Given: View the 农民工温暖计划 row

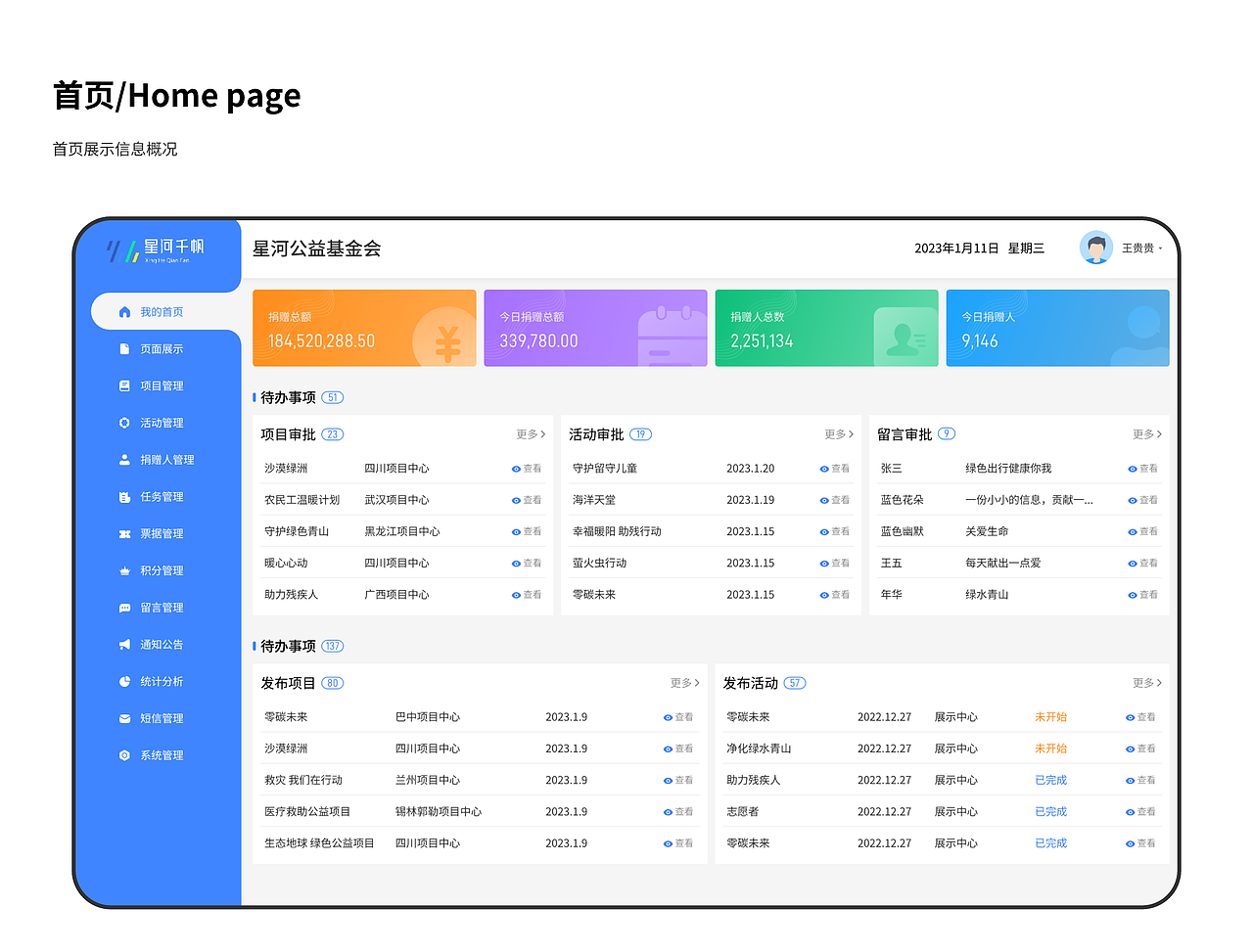Looking at the screenshot, I should (402, 500).
